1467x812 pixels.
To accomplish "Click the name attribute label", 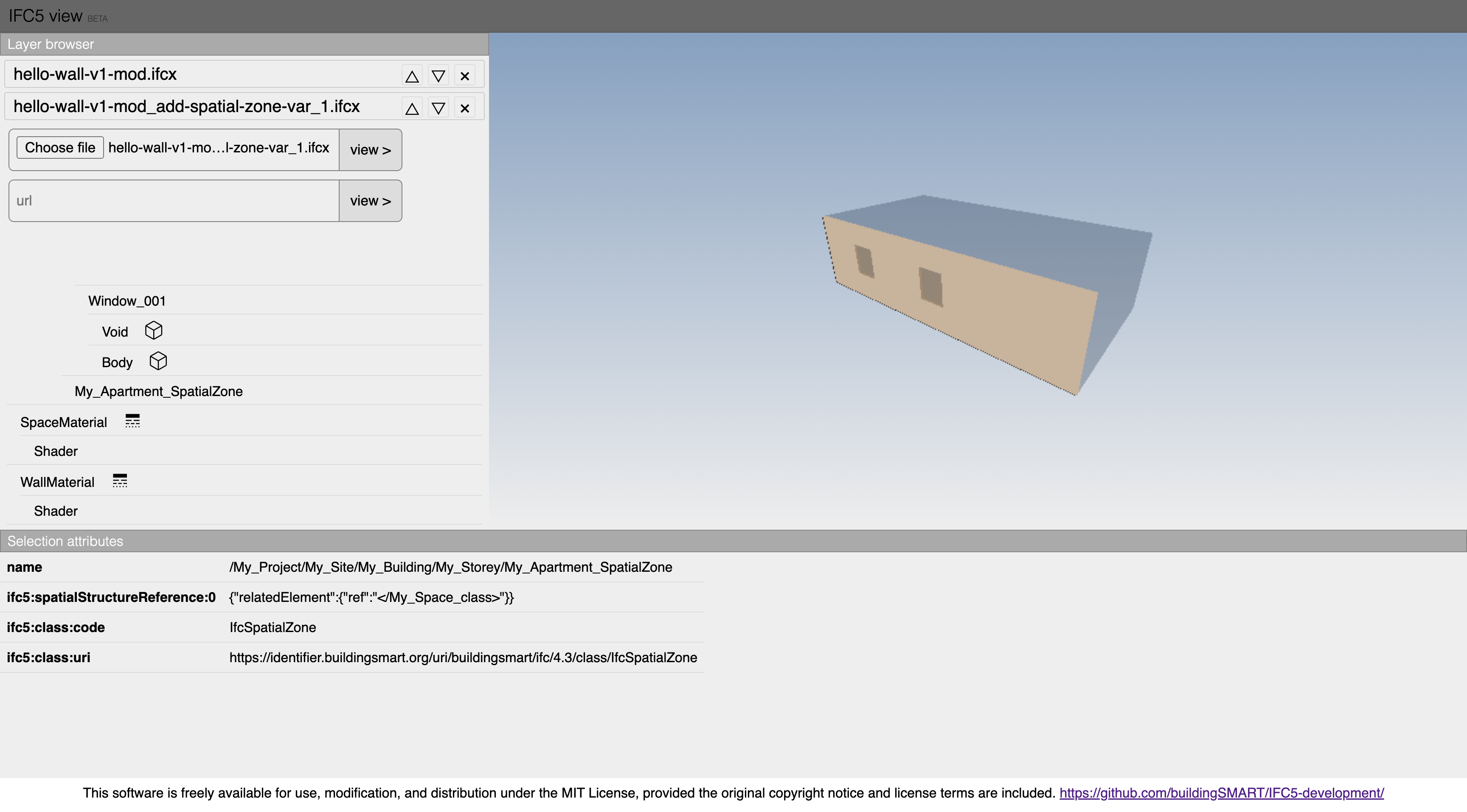I will 25,567.
